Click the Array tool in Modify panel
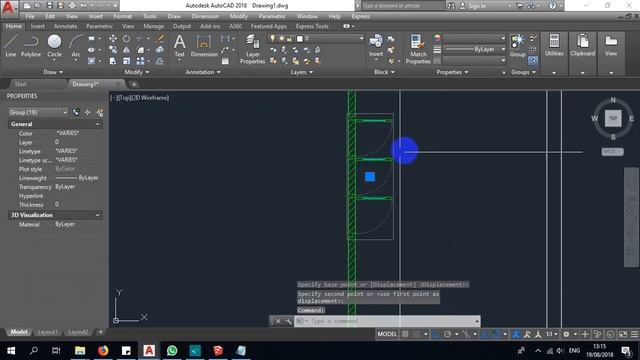This screenshot has width=640, height=360. tap(140, 61)
